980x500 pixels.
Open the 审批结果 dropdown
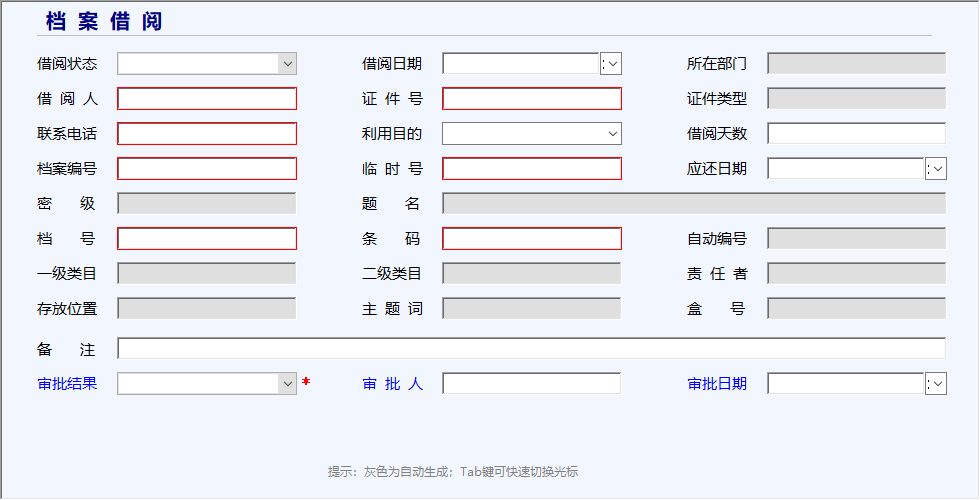(288, 383)
